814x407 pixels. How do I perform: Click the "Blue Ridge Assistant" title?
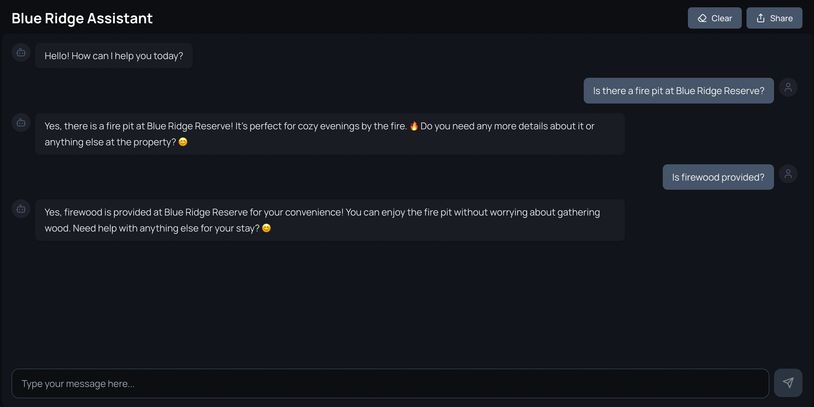point(82,18)
